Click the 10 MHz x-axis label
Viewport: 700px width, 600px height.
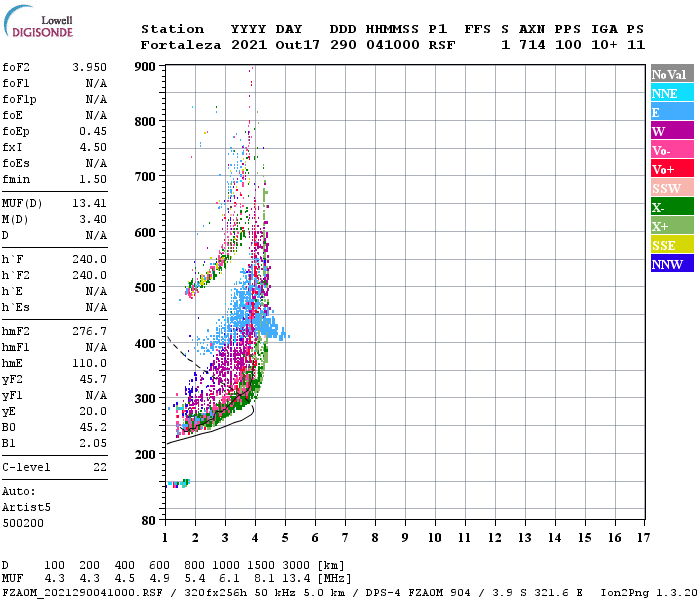coord(435,538)
